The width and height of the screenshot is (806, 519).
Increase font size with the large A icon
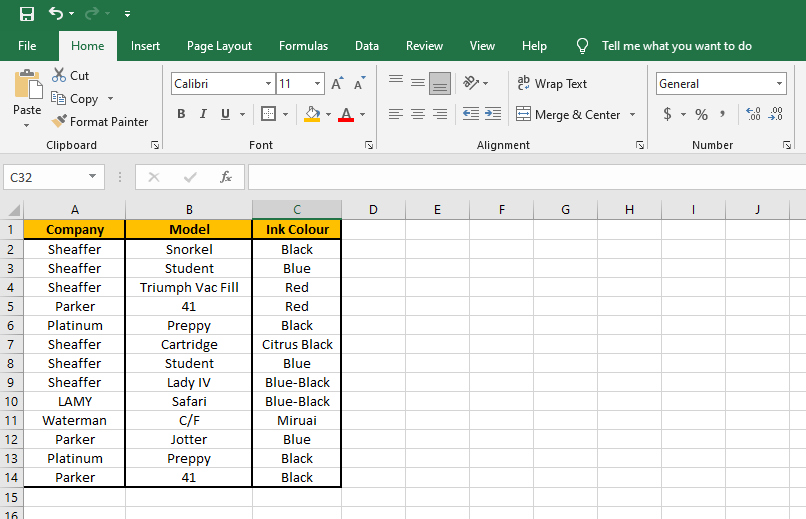(337, 83)
